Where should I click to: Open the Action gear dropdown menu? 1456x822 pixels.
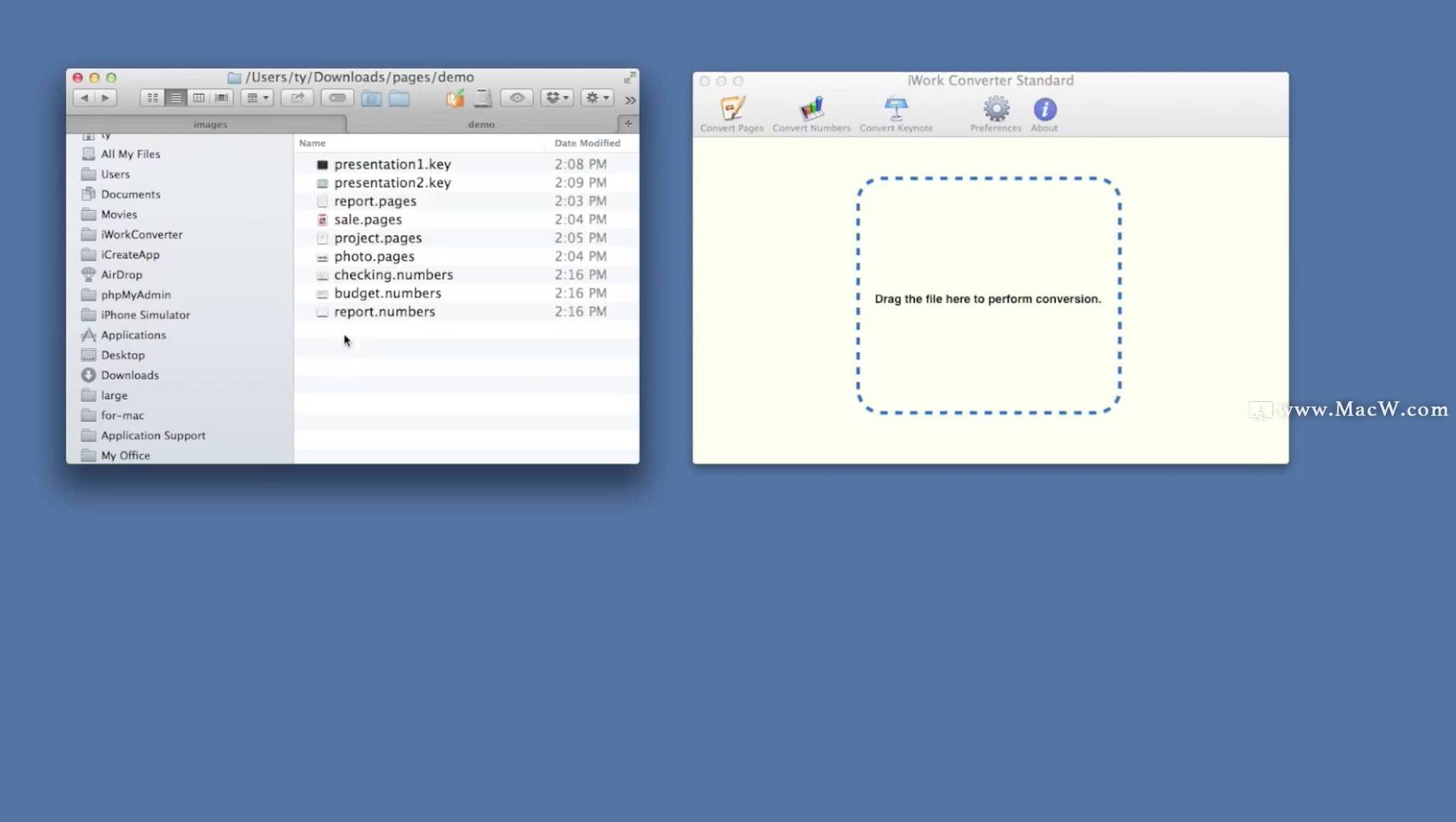[x=597, y=98]
